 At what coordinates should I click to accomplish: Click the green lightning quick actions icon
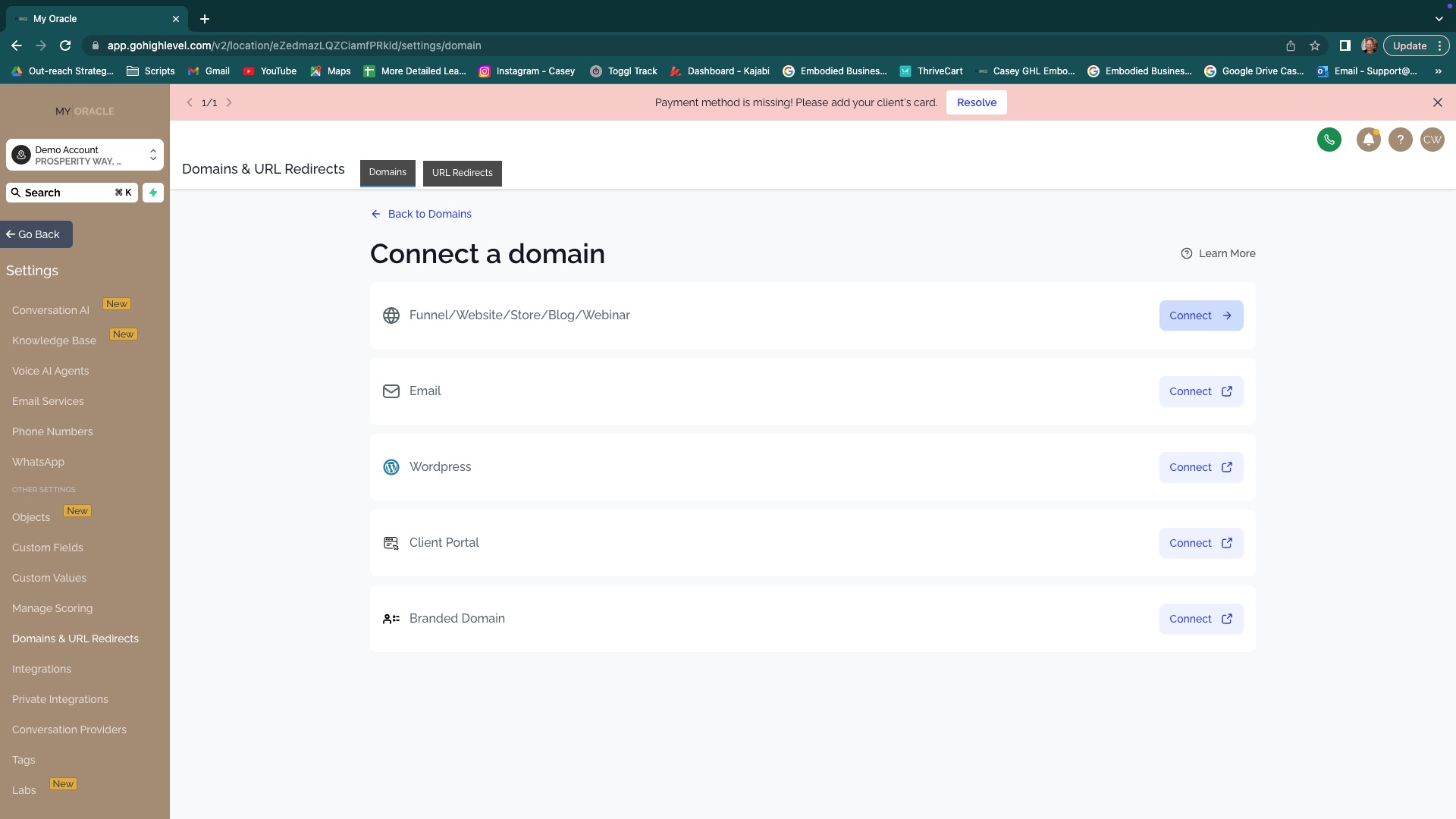(153, 193)
